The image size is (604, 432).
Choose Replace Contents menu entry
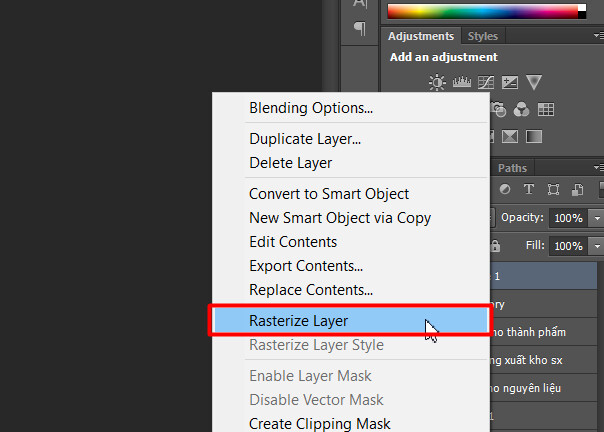click(x=350, y=290)
